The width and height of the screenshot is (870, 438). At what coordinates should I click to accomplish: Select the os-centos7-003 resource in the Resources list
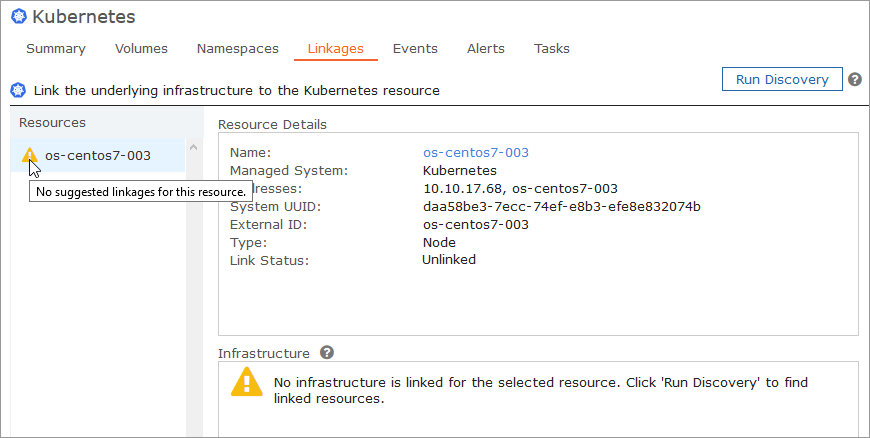98,156
